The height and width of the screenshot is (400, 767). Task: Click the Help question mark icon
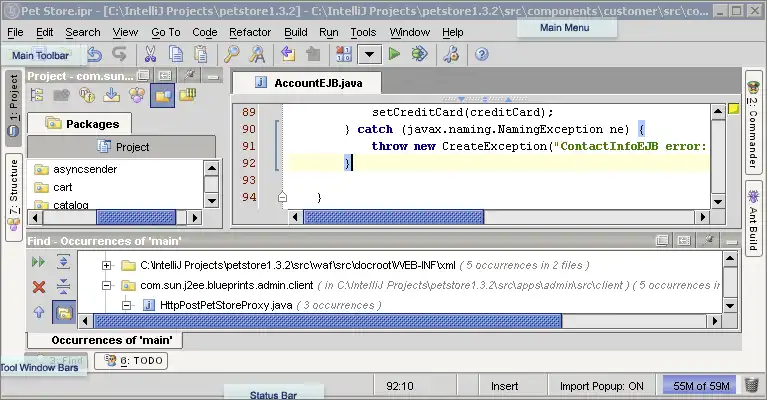click(481, 54)
